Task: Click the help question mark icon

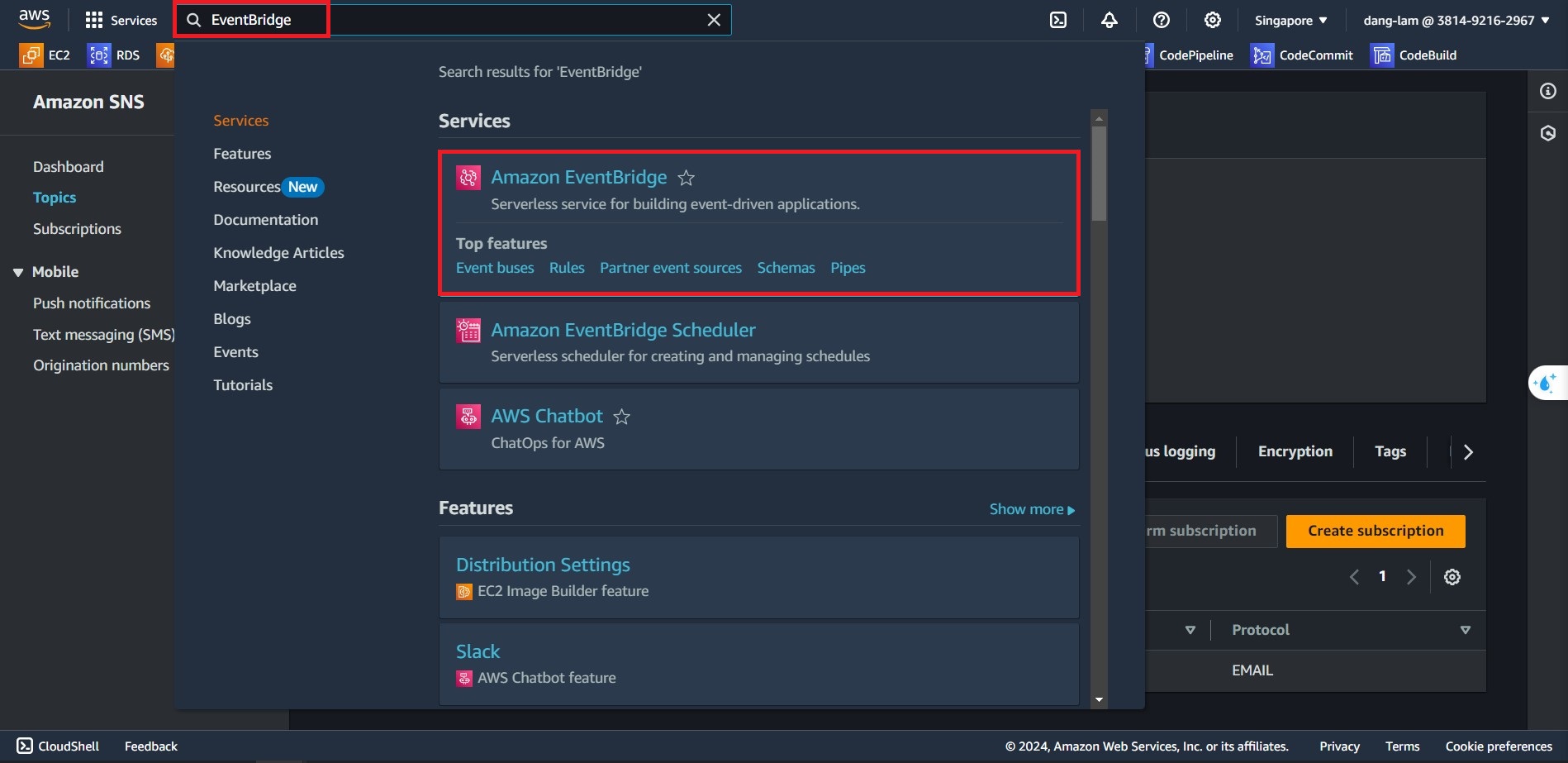Action: pyautogui.click(x=1162, y=20)
